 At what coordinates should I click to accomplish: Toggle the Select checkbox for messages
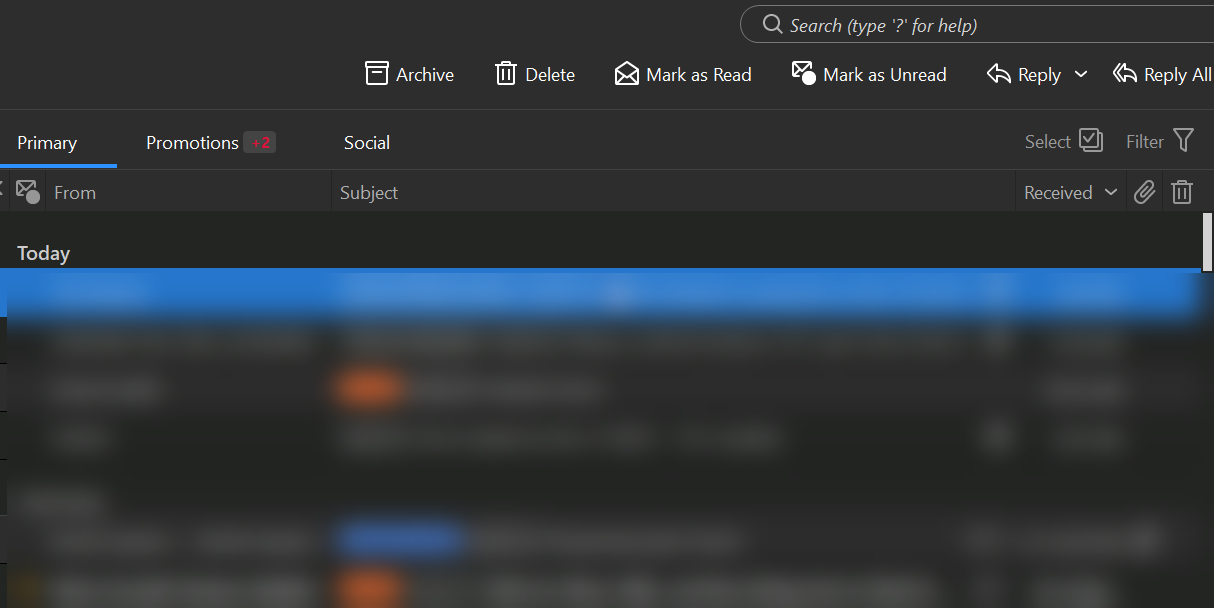[1091, 141]
